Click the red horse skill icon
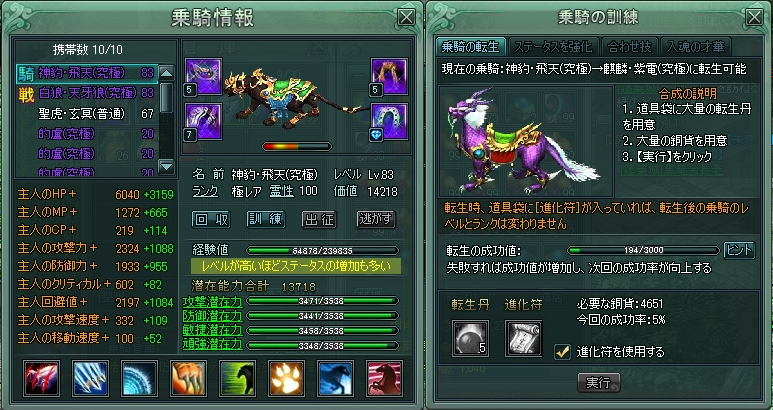Screen dimensions: 773x410 [x=385, y=378]
